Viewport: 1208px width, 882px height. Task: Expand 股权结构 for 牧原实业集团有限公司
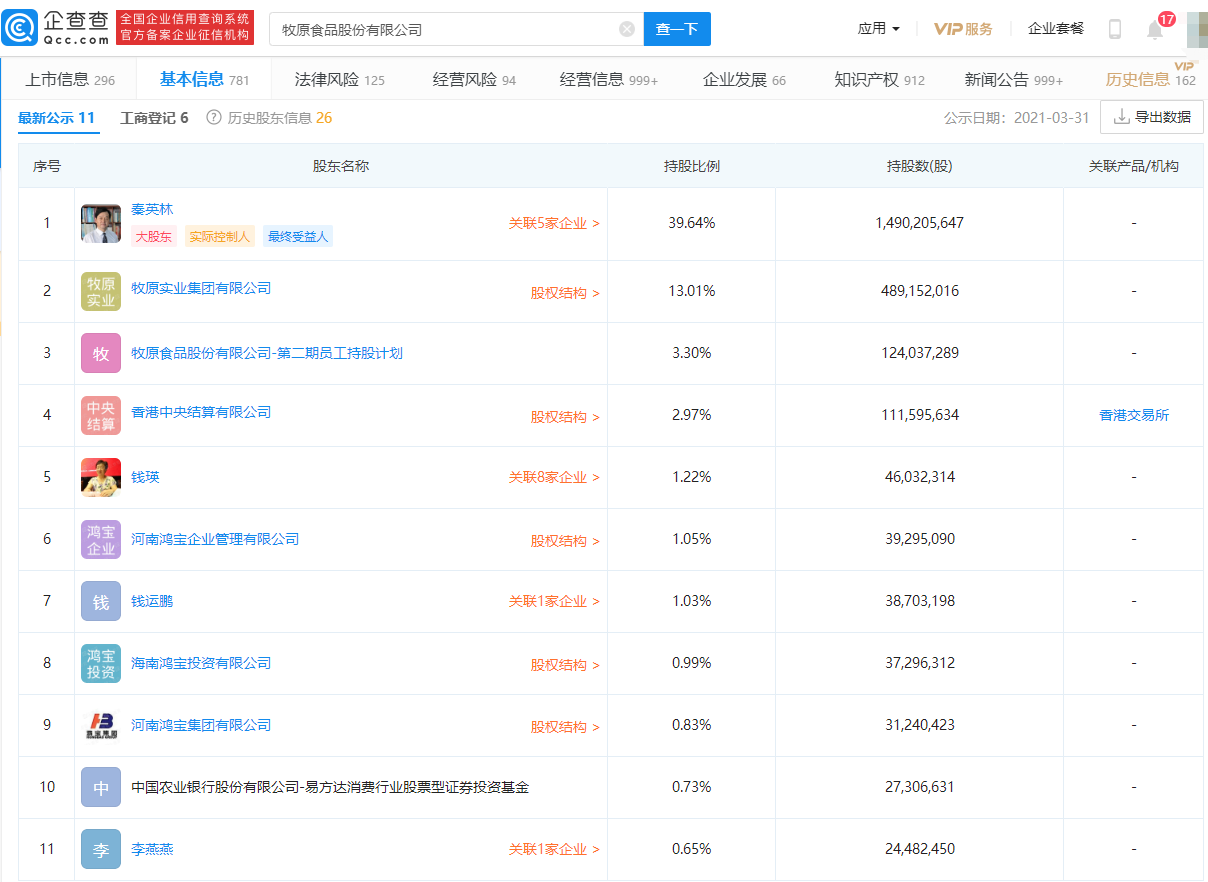[565, 294]
